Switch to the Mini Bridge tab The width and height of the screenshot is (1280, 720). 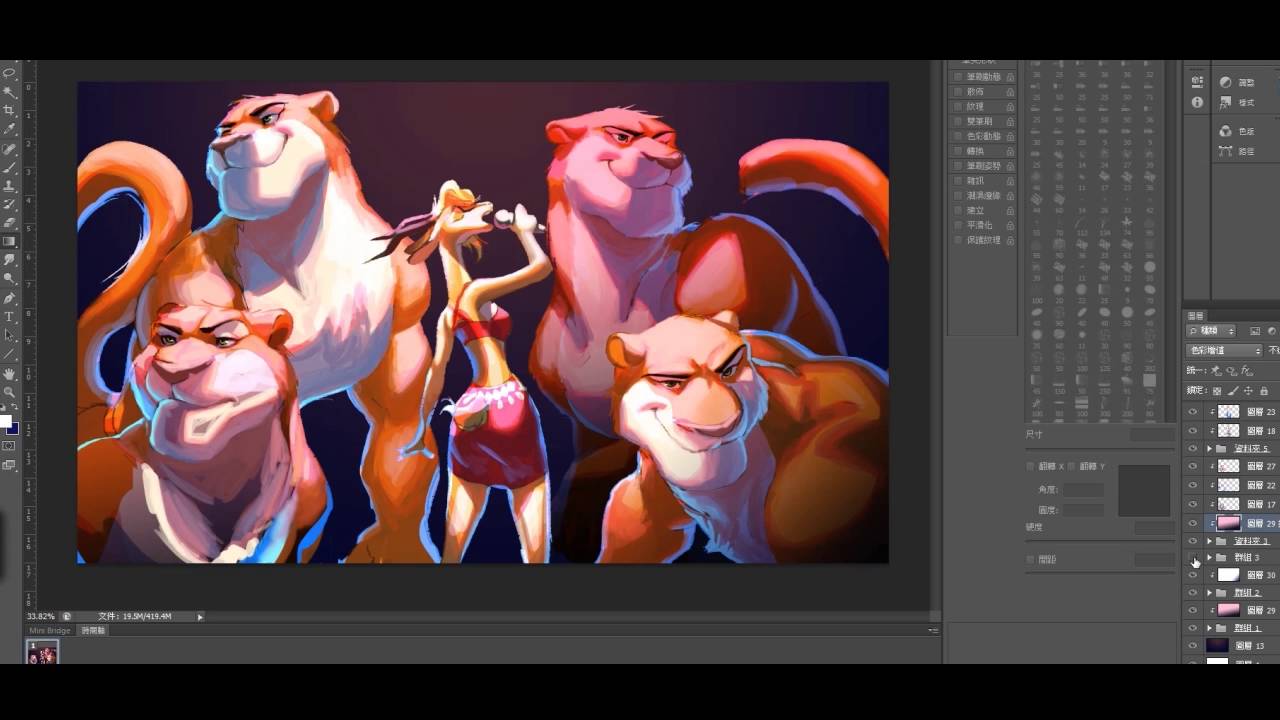pos(50,631)
